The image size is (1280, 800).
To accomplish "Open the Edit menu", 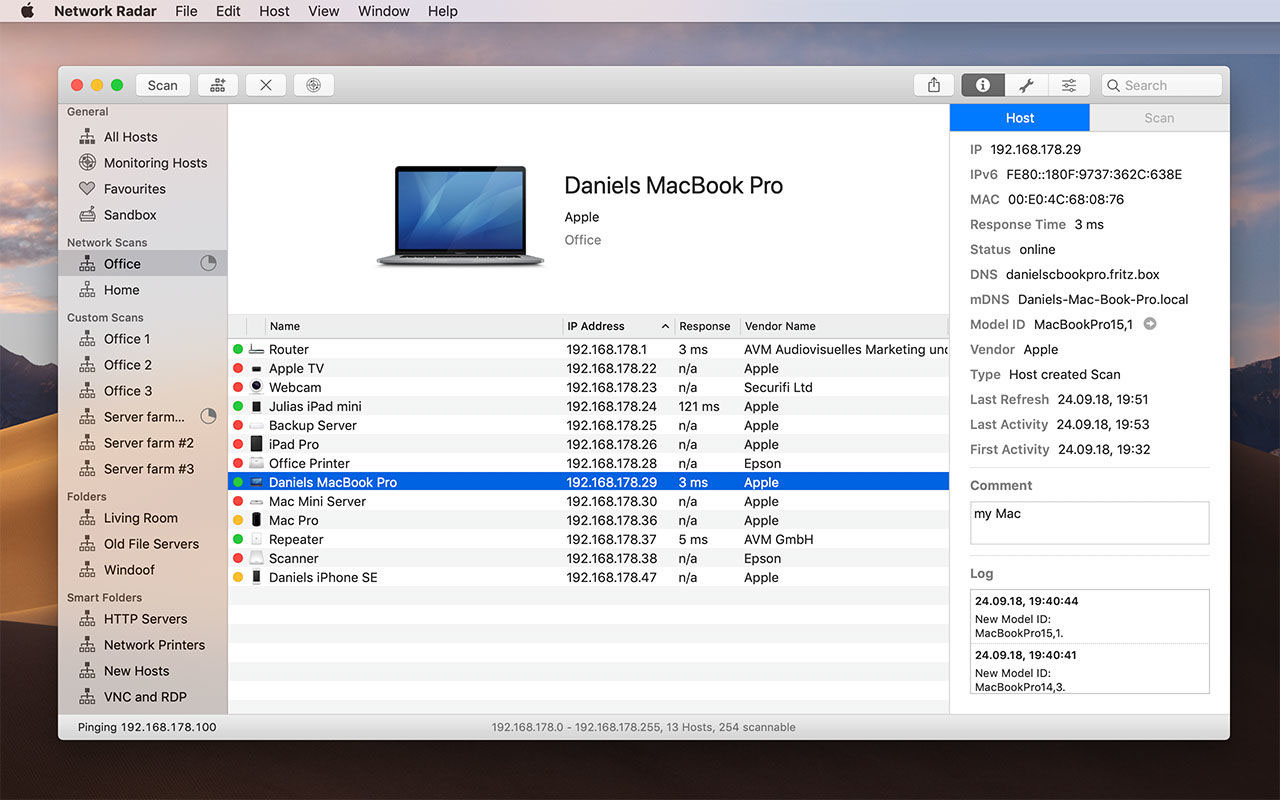I will click(x=228, y=11).
